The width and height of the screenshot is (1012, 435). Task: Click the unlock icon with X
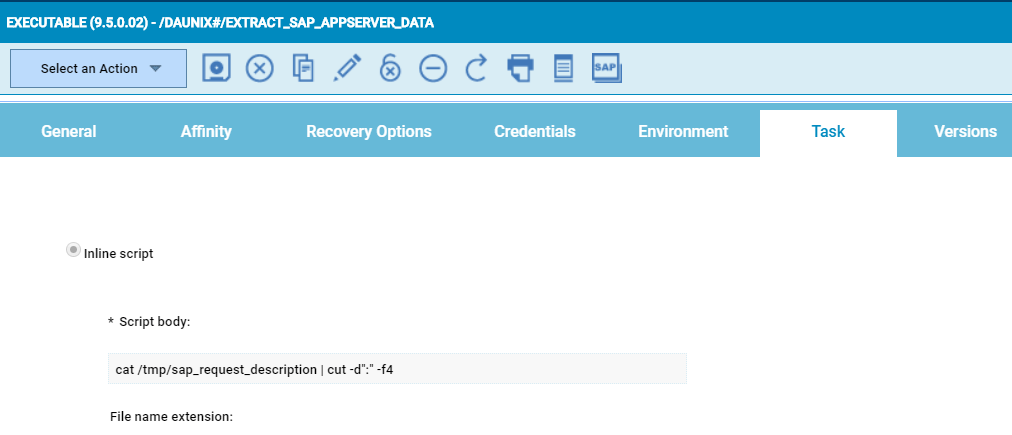[390, 68]
